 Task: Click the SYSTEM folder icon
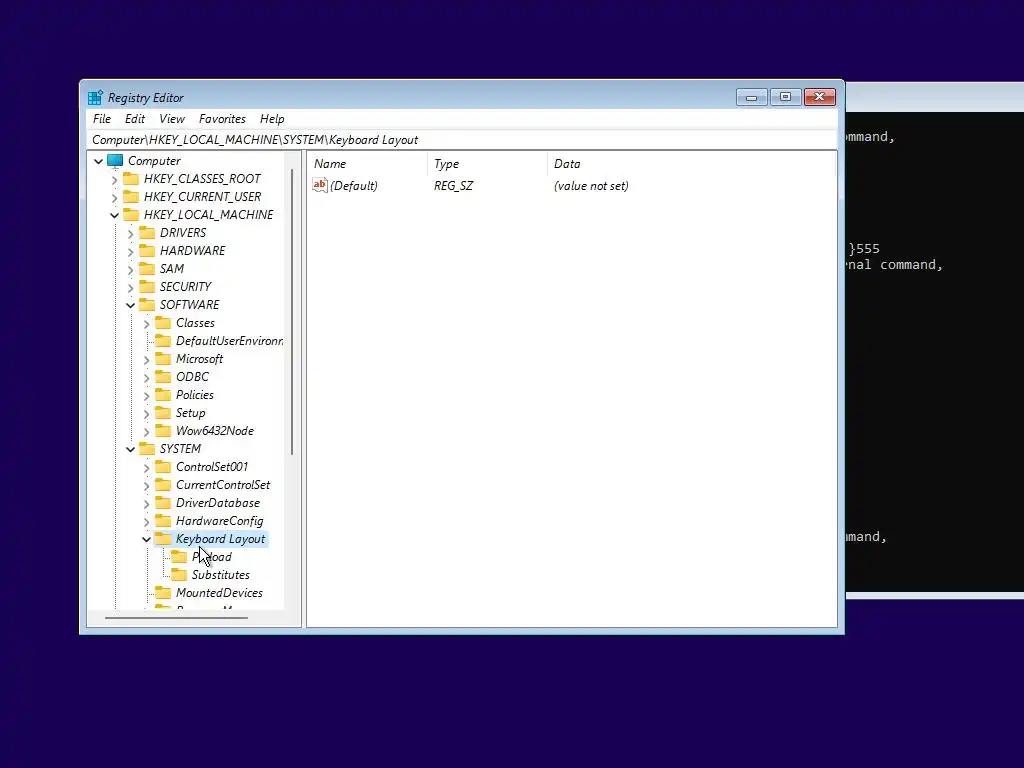coord(148,449)
